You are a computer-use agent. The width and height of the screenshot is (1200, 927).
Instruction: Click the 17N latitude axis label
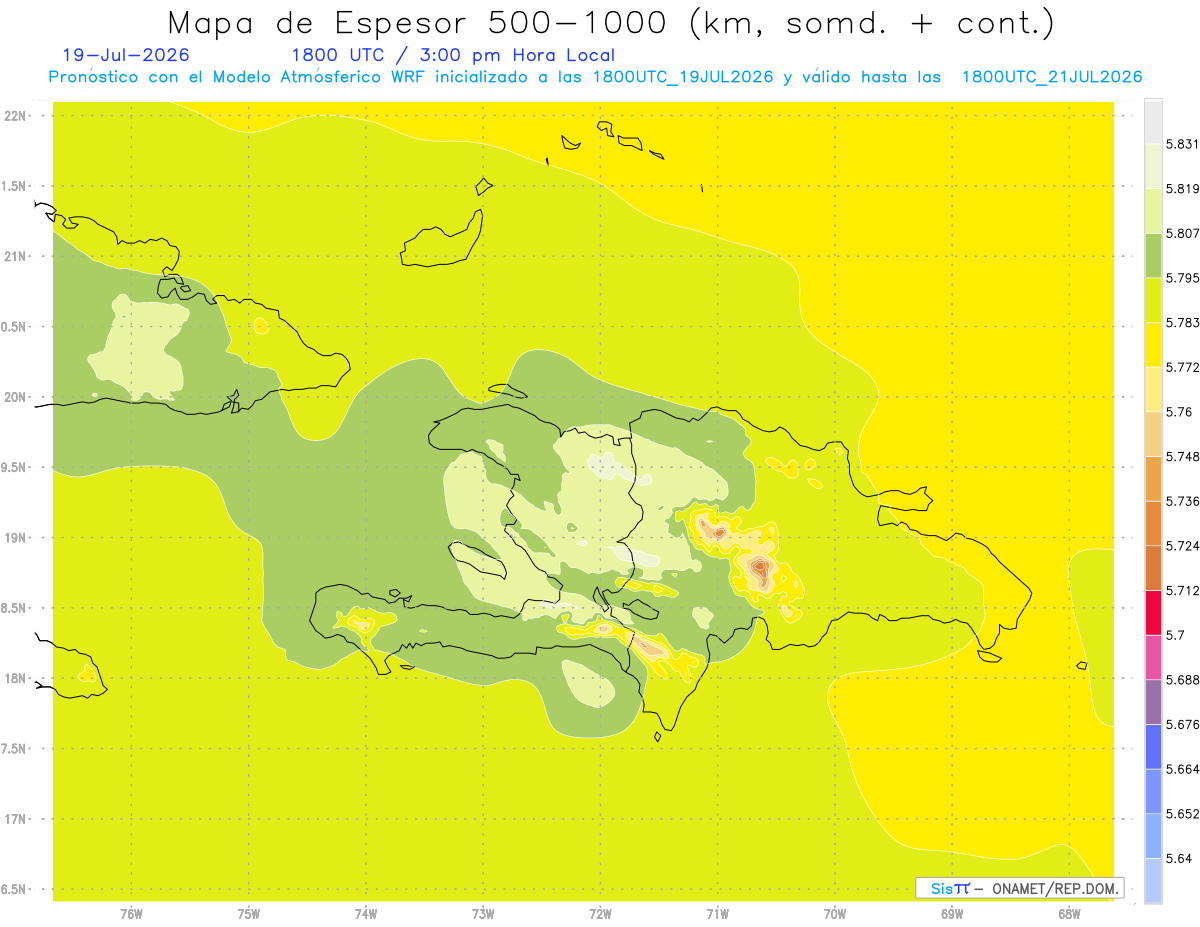pyautogui.click(x=15, y=819)
